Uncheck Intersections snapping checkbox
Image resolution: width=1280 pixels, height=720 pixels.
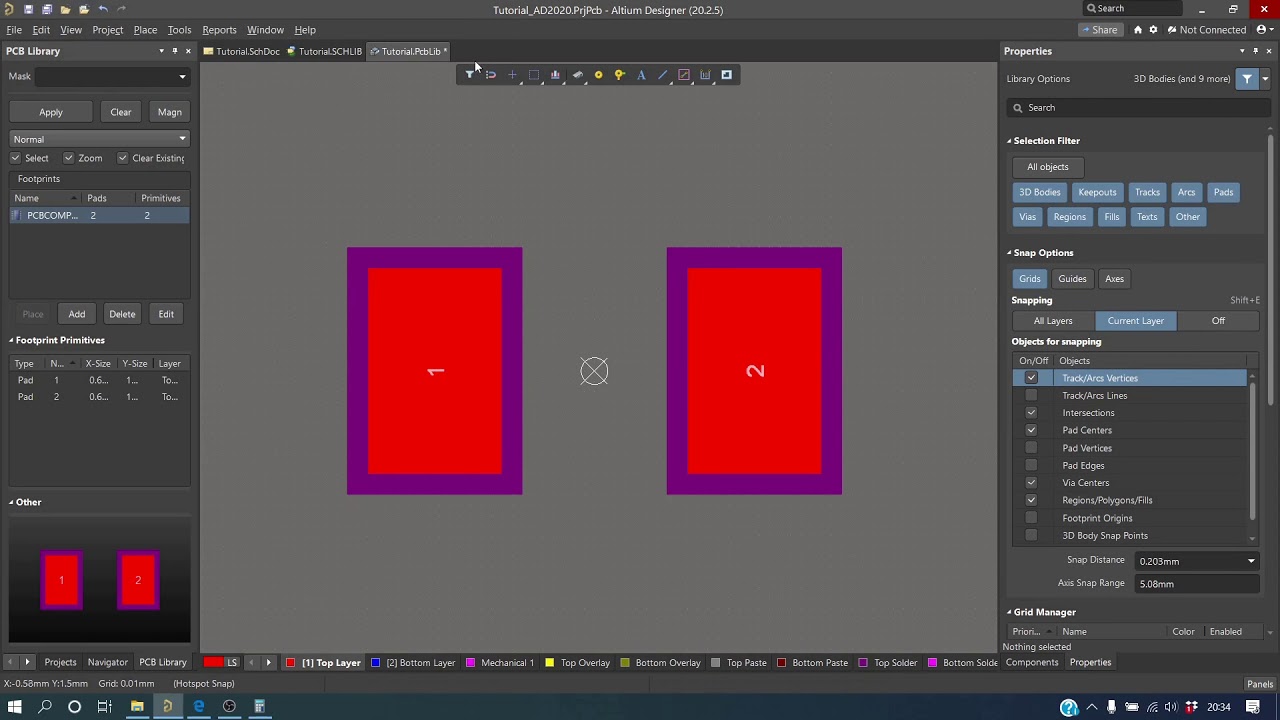click(x=1031, y=413)
